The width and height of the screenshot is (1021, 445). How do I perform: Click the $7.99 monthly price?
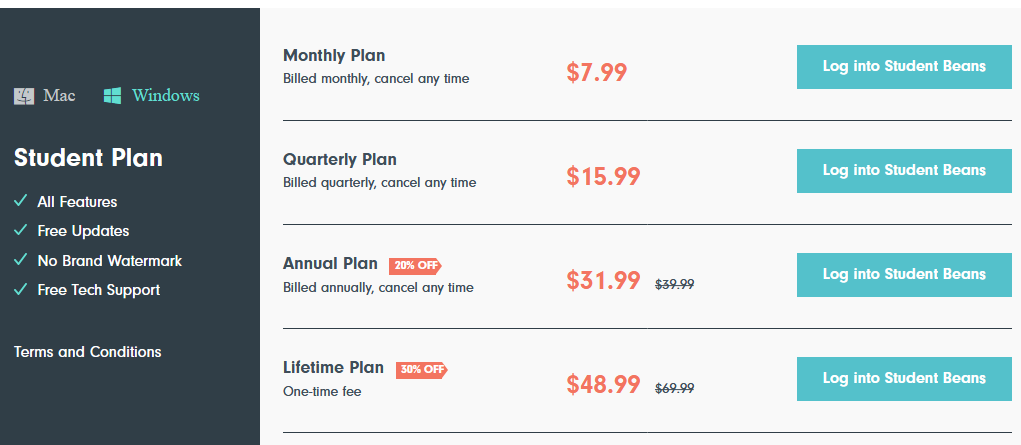596,73
